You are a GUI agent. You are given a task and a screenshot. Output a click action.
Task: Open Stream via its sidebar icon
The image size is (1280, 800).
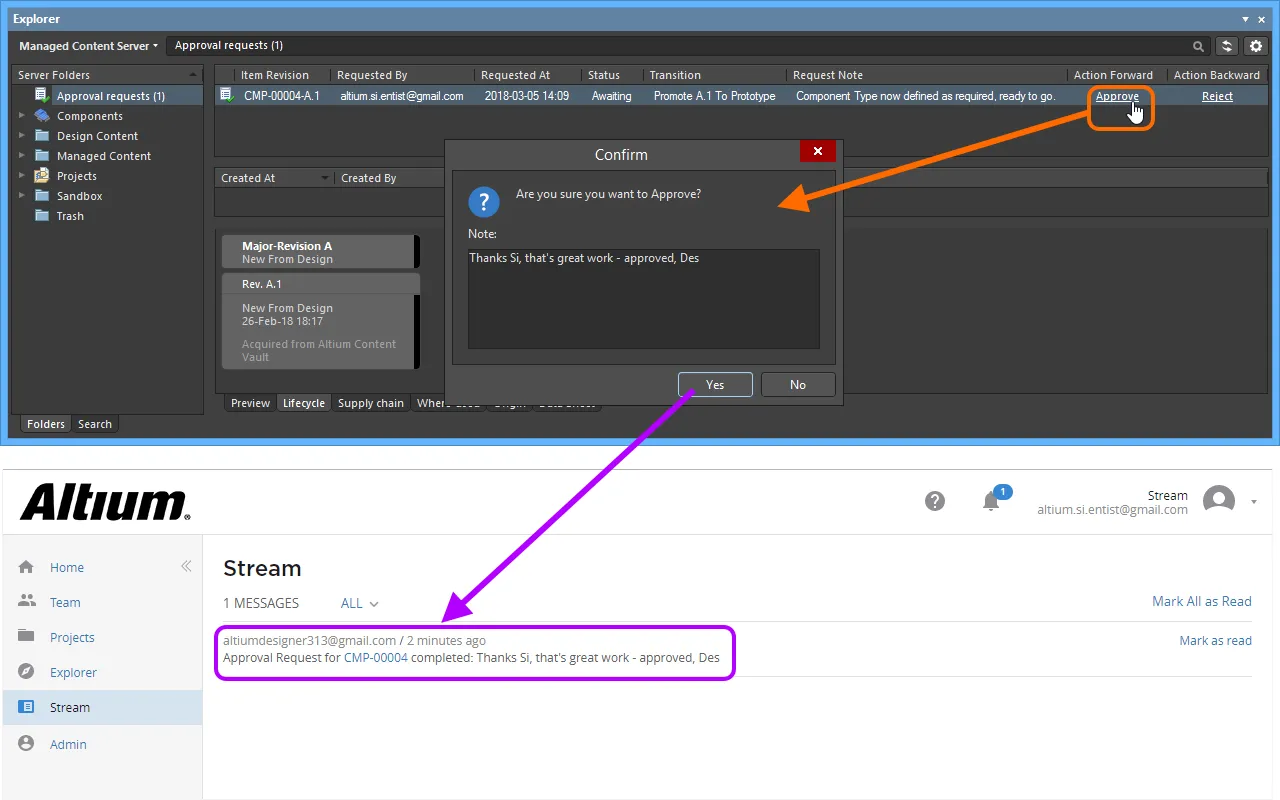(26, 707)
